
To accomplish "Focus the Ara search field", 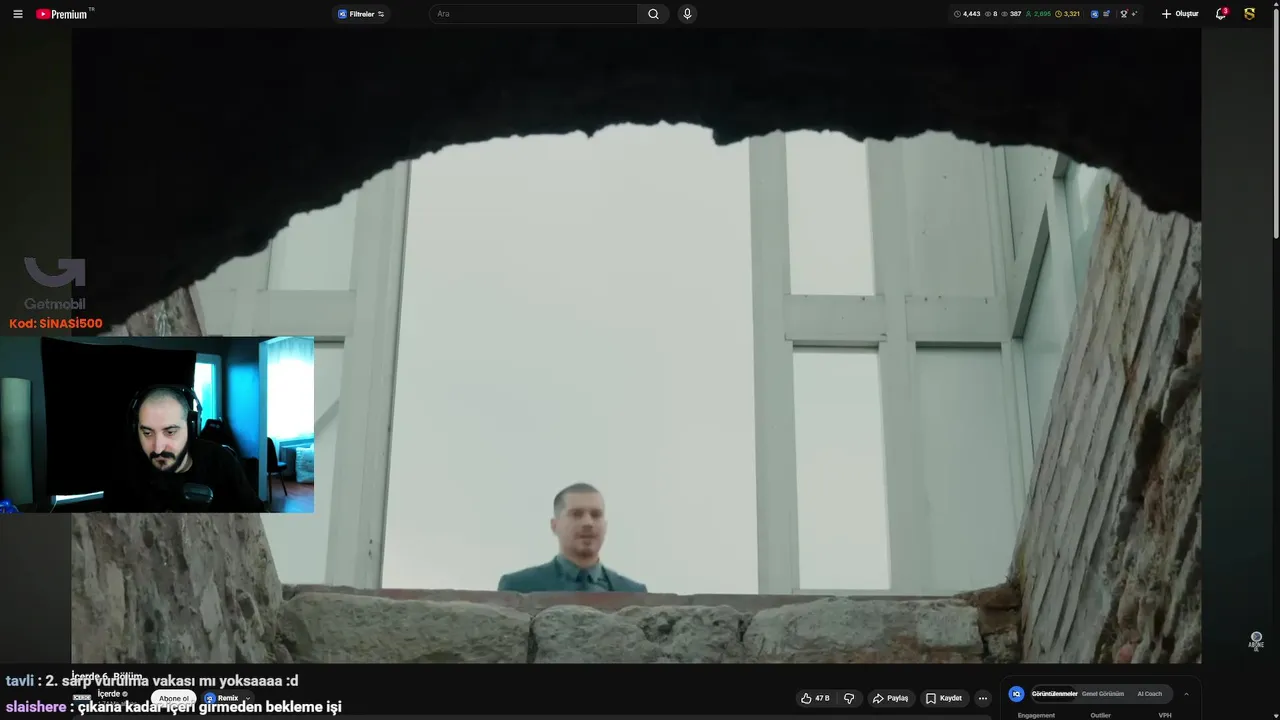I will click(535, 14).
